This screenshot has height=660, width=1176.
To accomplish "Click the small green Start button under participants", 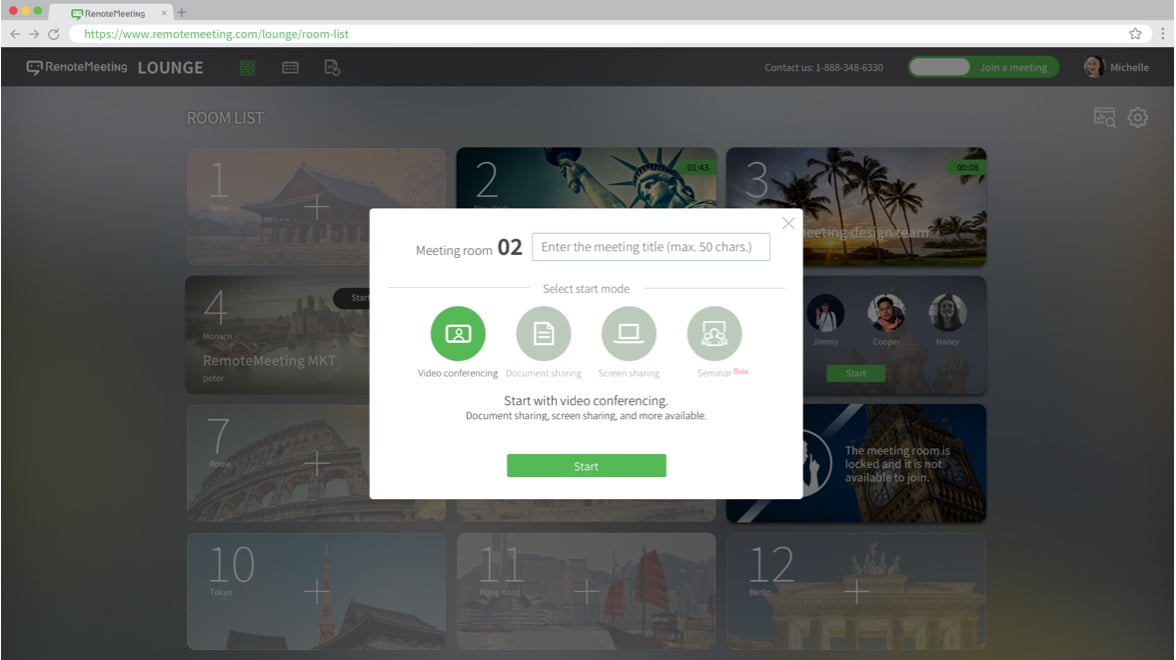I will [856, 373].
